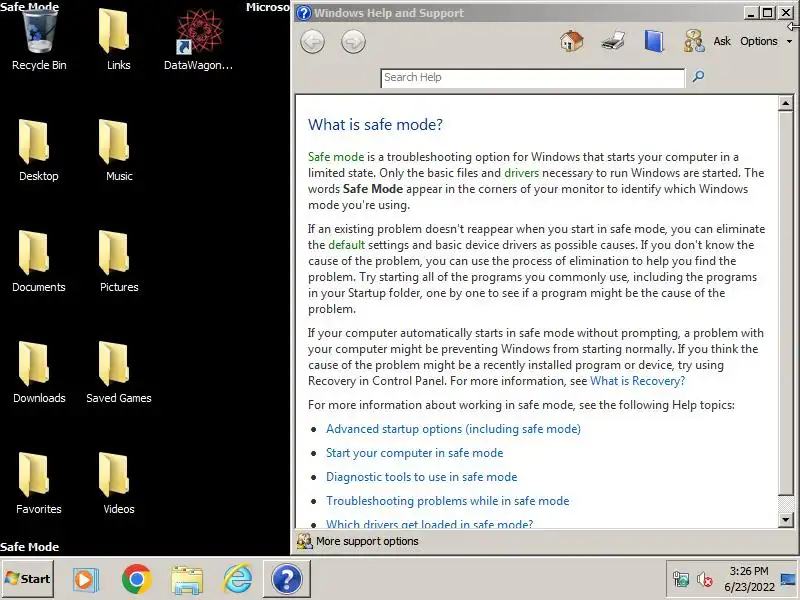Click the help scrollbar up arrow
This screenshot has height=600, width=800.
click(785, 104)
